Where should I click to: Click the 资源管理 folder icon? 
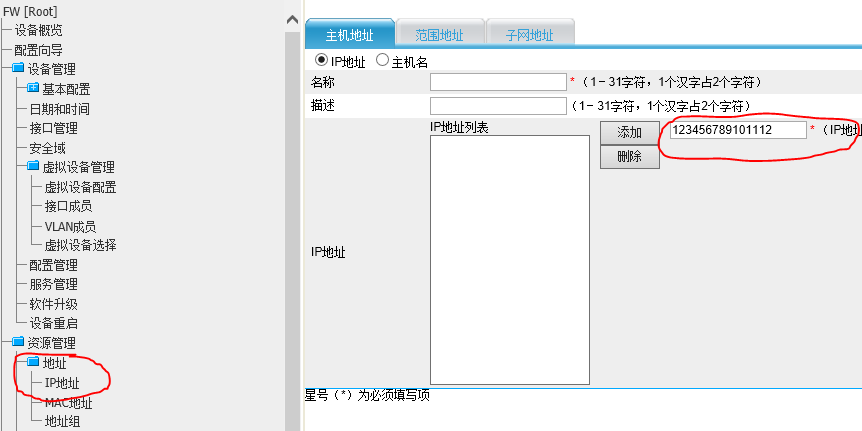click(x=18, y=342)
